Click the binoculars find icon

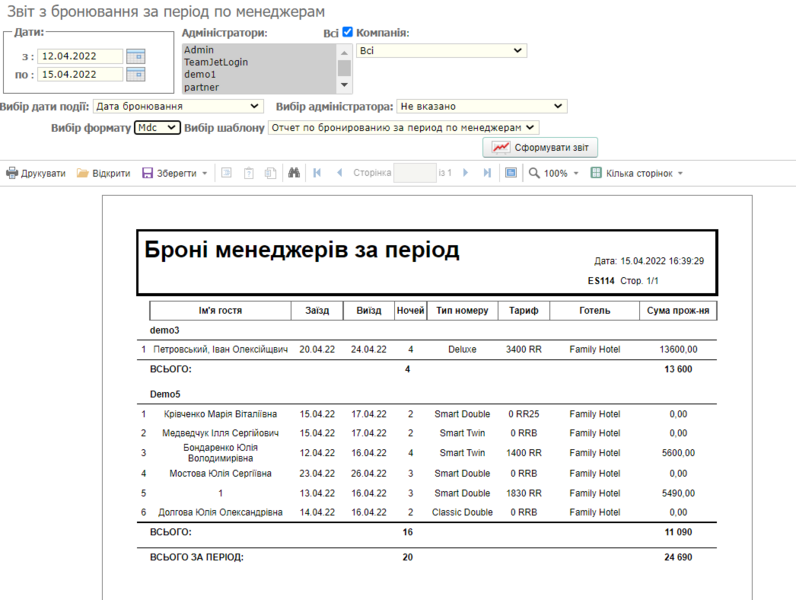click(294, 173)
